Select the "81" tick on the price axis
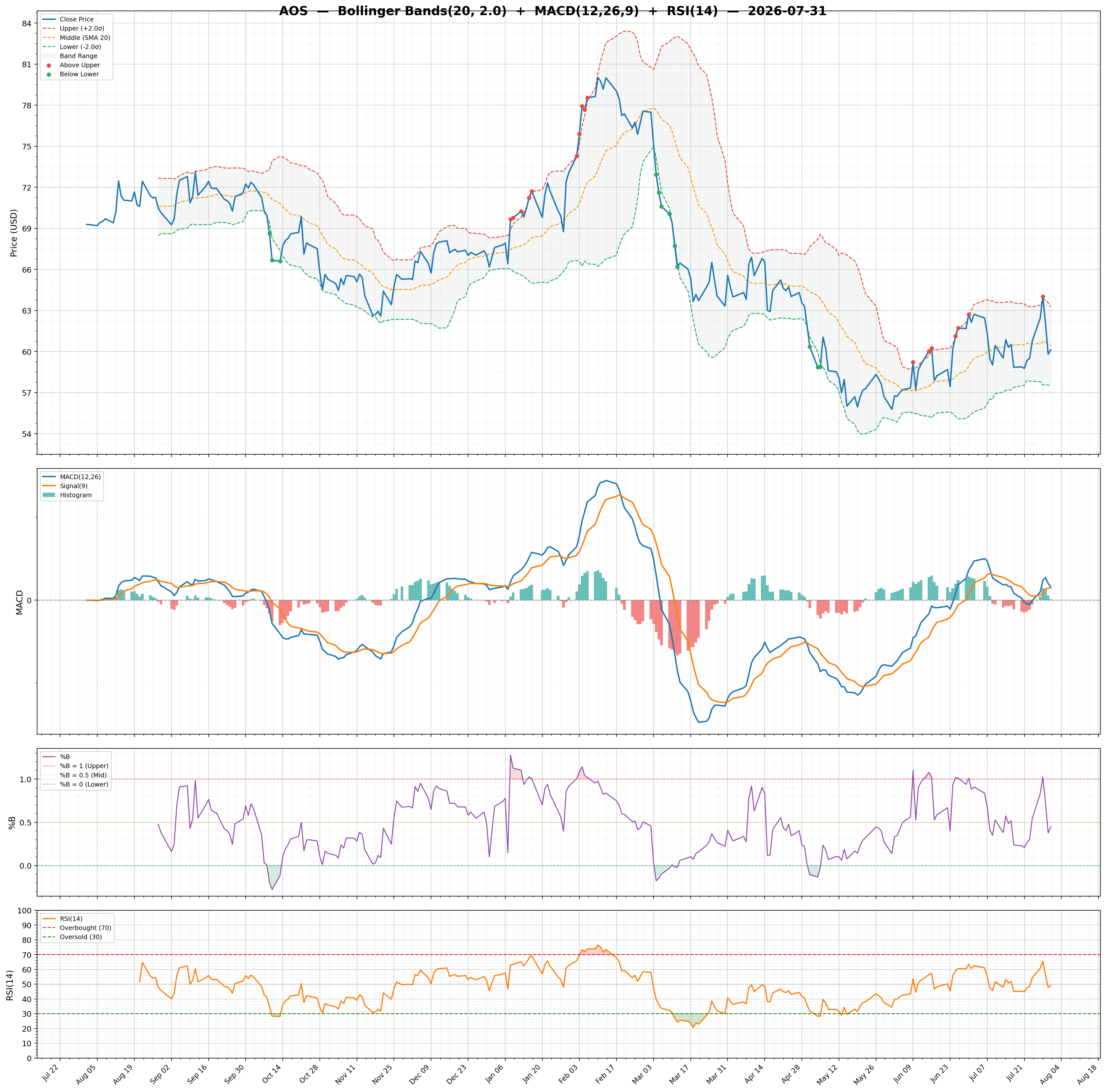 coord(28,64)
